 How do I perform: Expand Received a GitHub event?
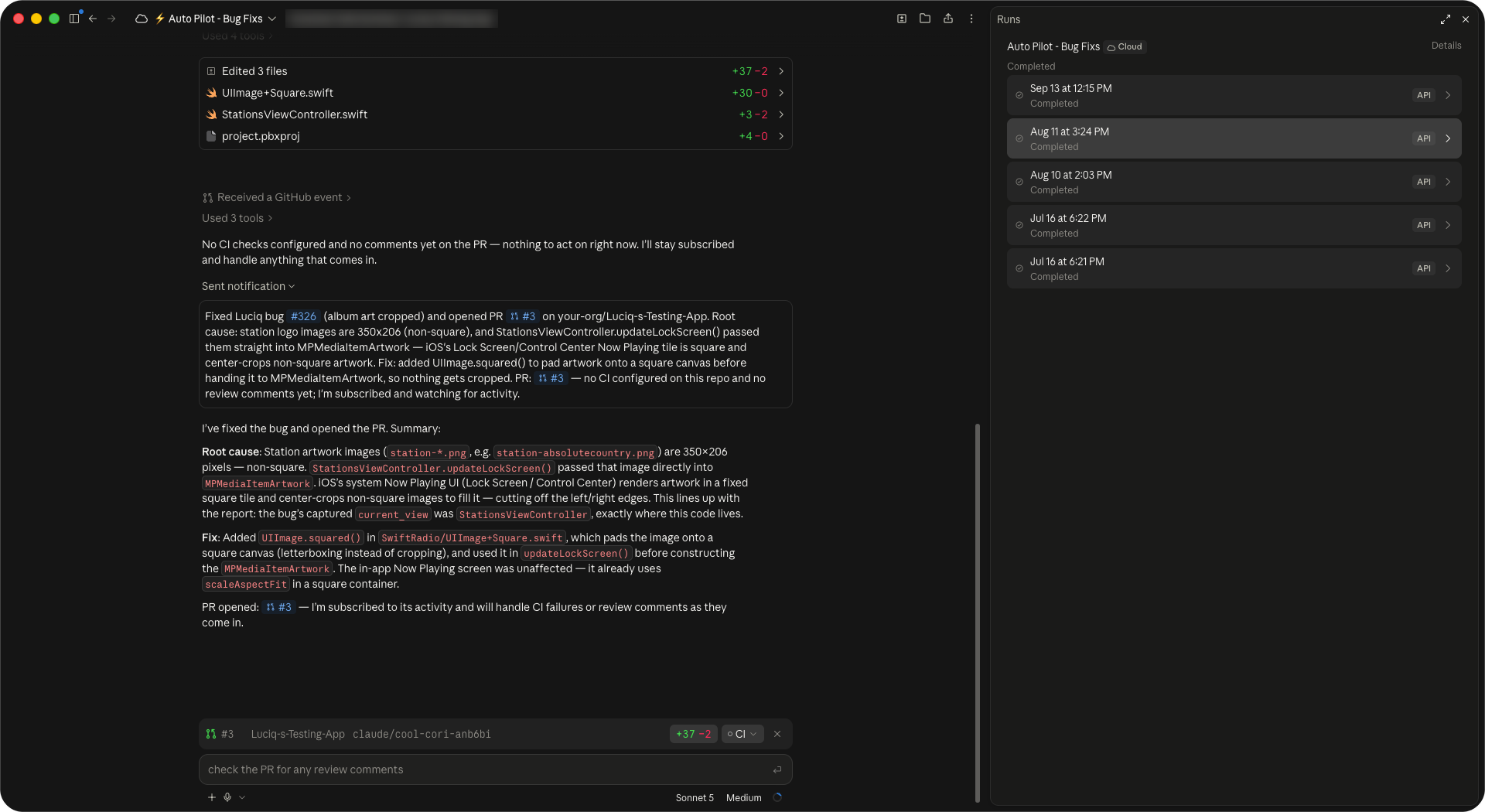click(277, 197)
